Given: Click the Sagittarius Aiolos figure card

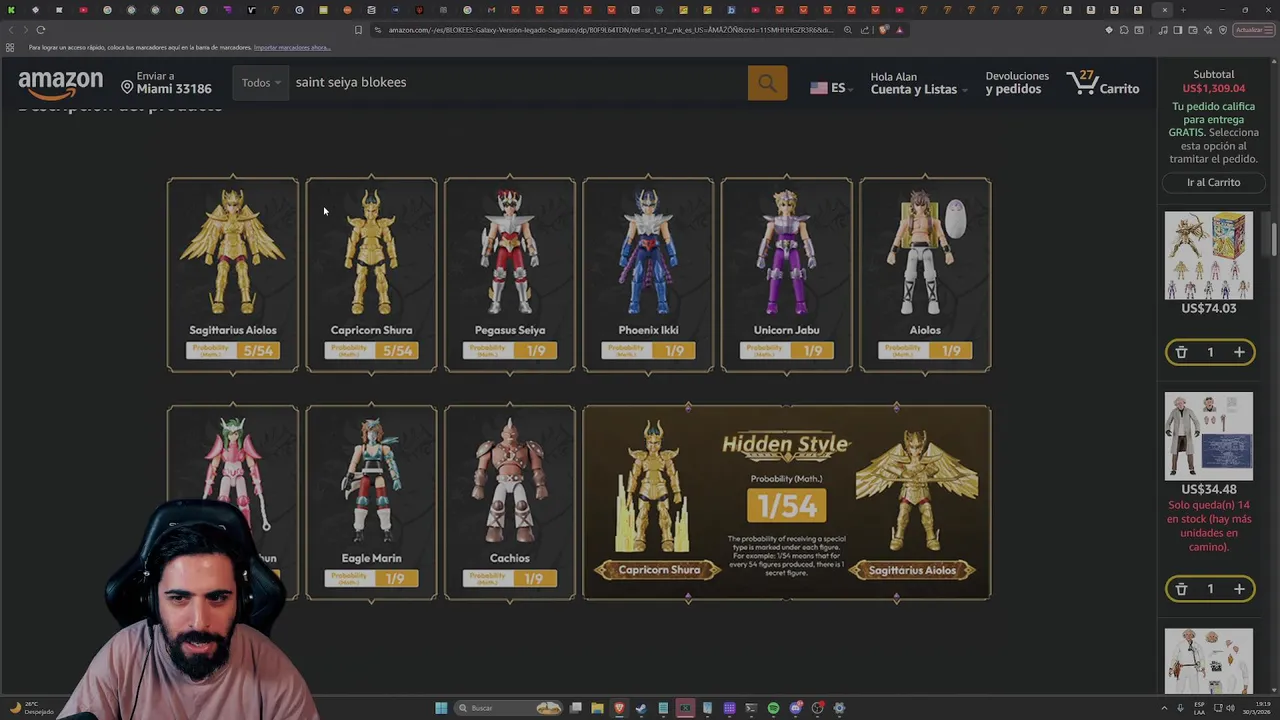Looking at the screenshot, I should 232,275.
